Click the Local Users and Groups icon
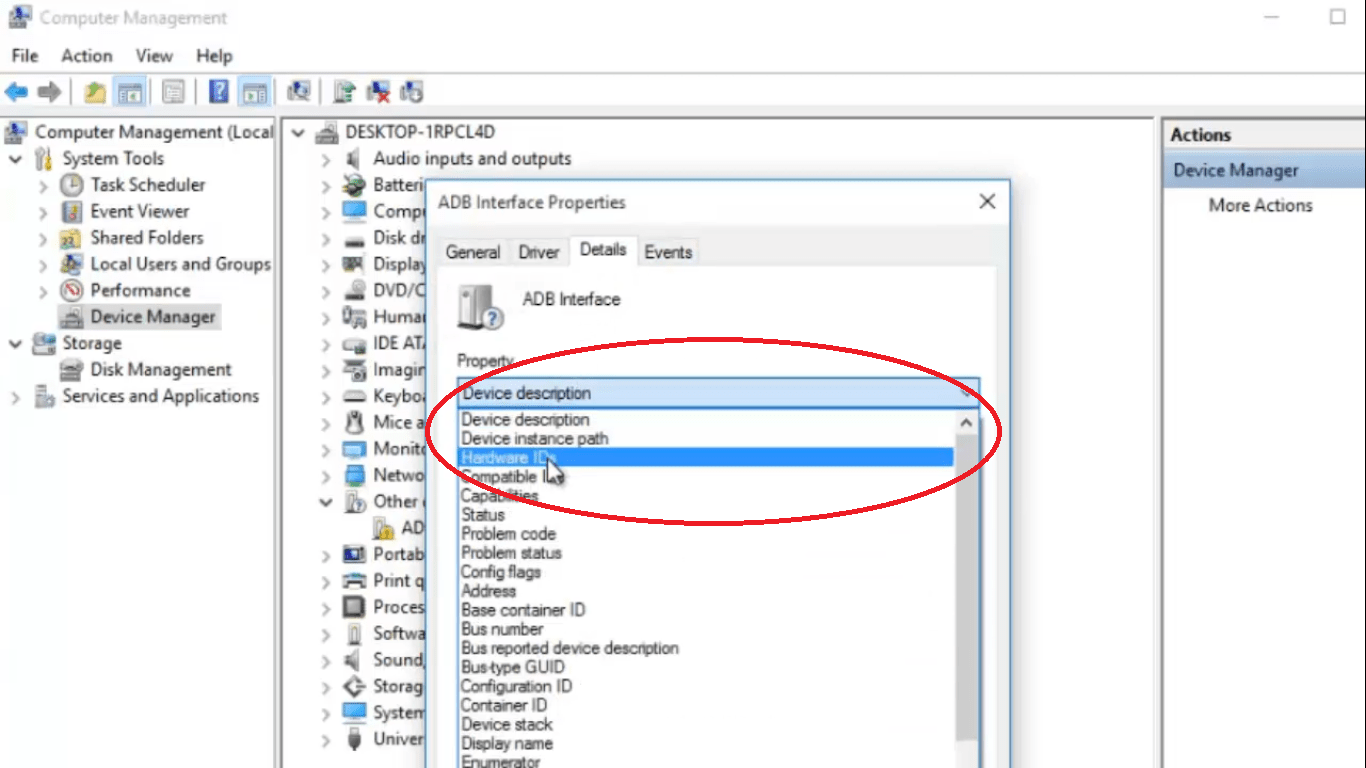 [72, 264]
